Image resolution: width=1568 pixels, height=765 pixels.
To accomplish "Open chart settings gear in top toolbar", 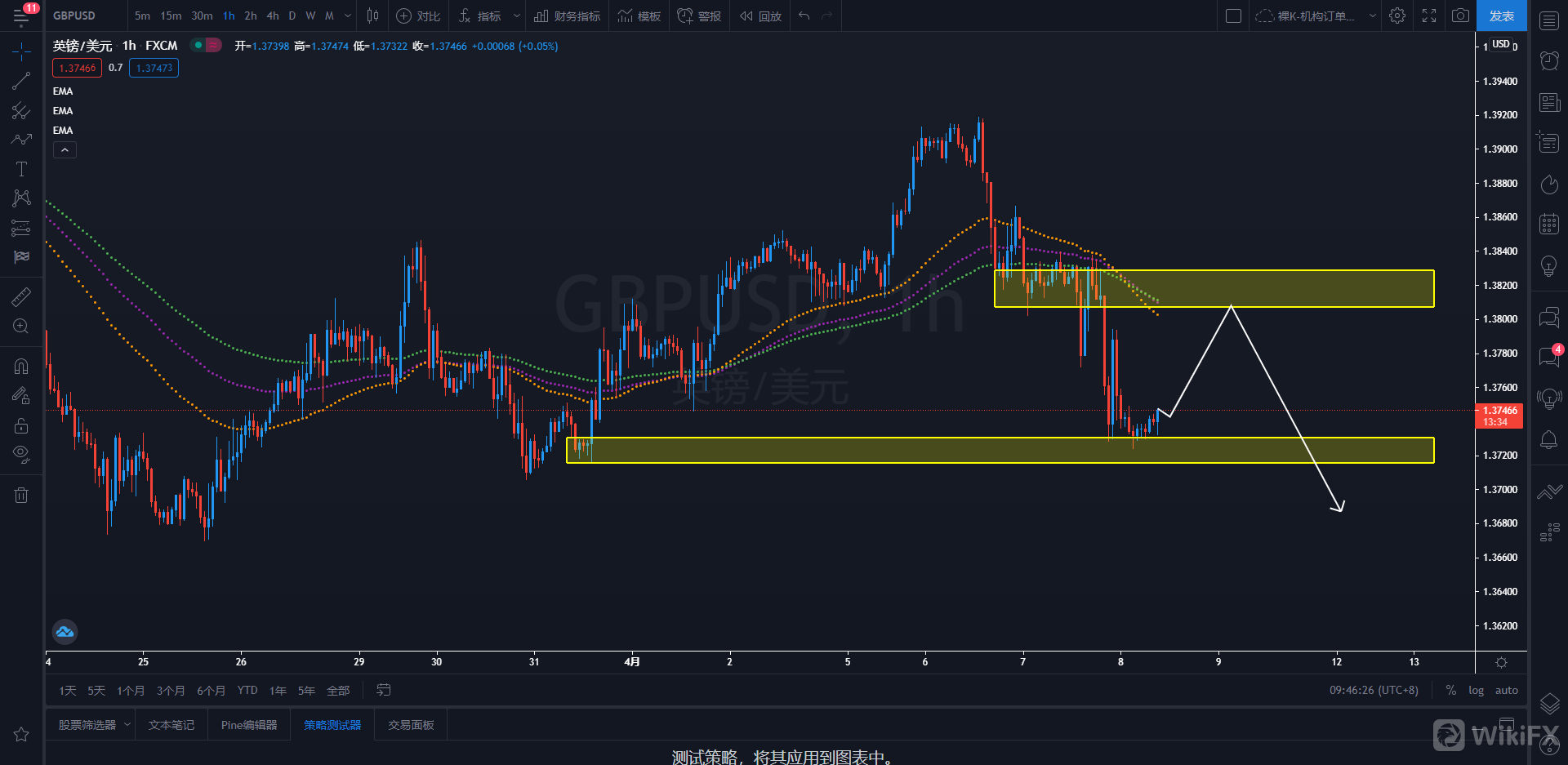I will pos(1397,16).
